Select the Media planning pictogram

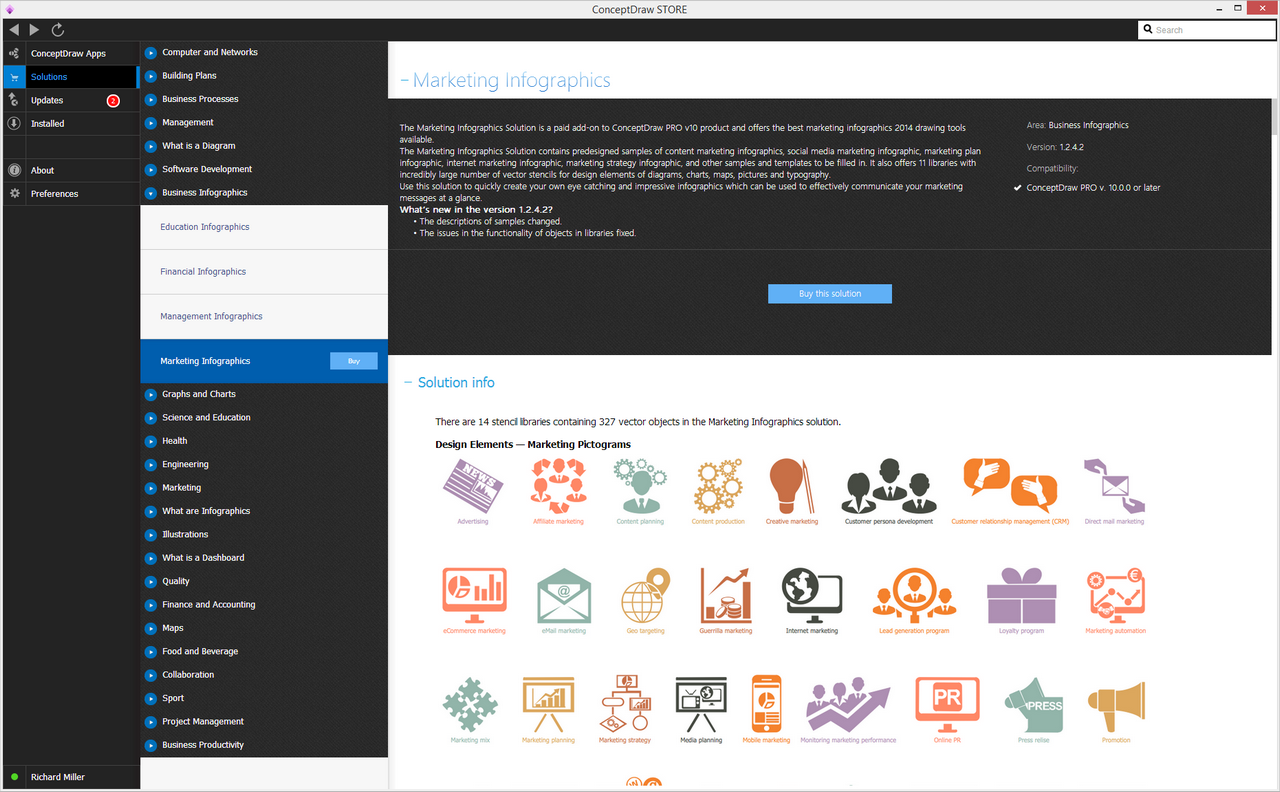point(701,704)
